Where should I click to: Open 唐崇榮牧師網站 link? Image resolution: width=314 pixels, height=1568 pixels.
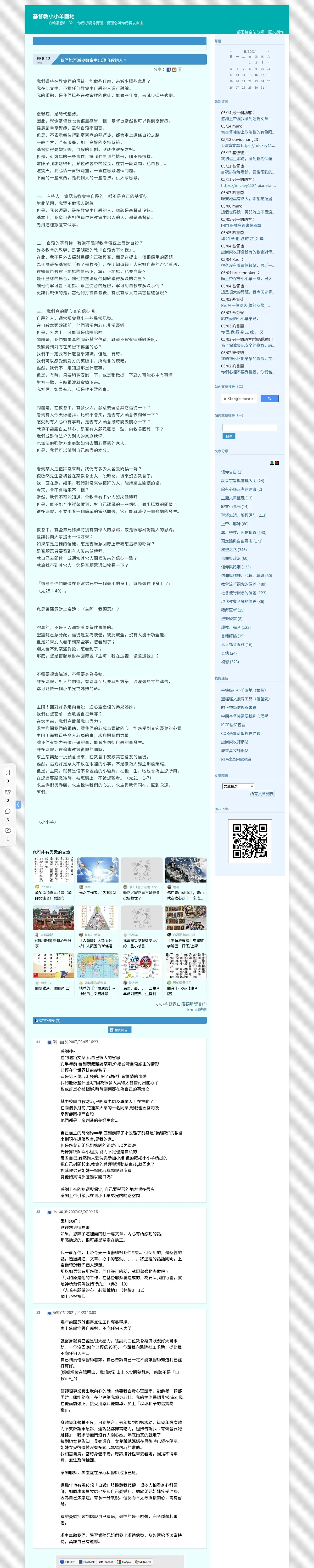pyautogui.click(x=235, y=742)
